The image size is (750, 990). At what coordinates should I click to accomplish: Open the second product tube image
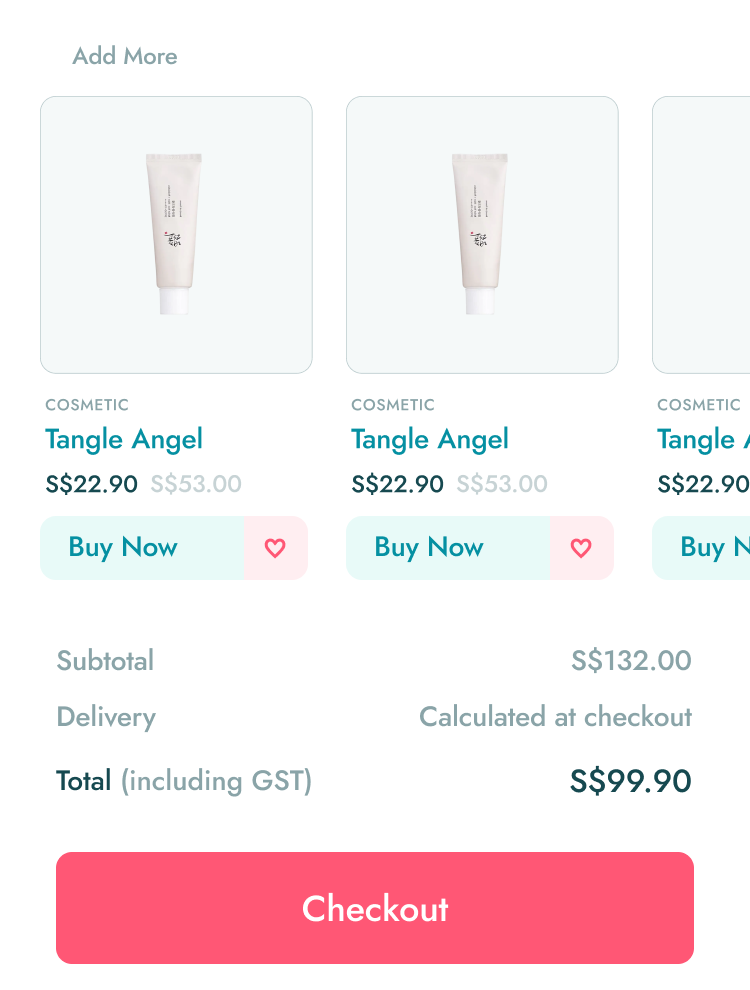coord(482,235)
